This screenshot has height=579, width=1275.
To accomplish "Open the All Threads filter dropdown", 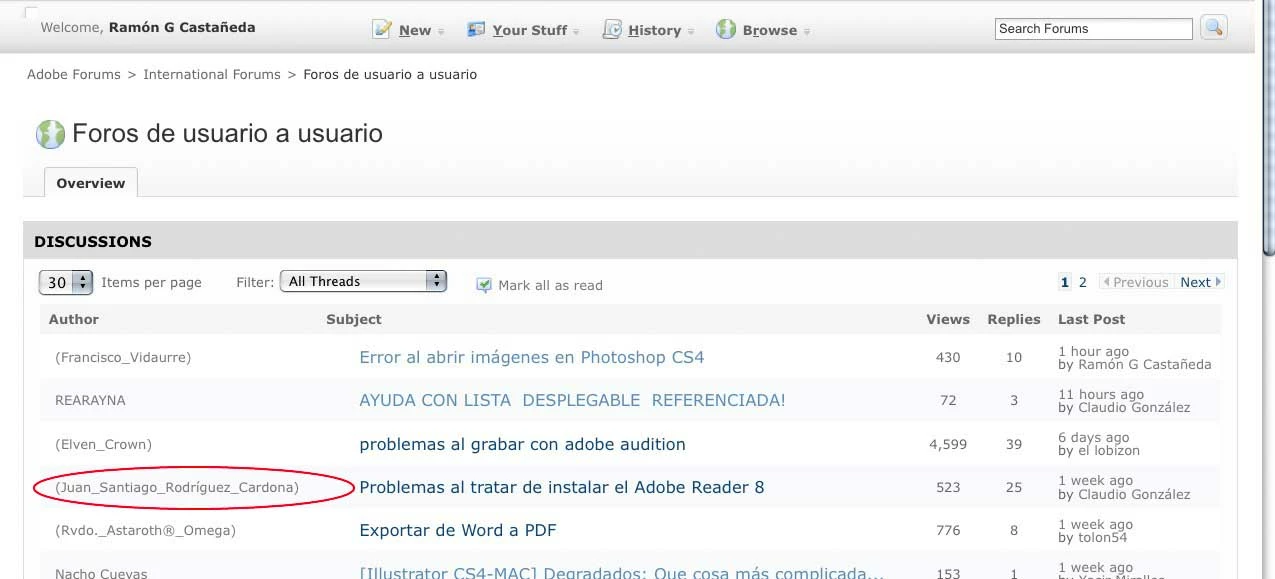I will (x=363, y=281).
